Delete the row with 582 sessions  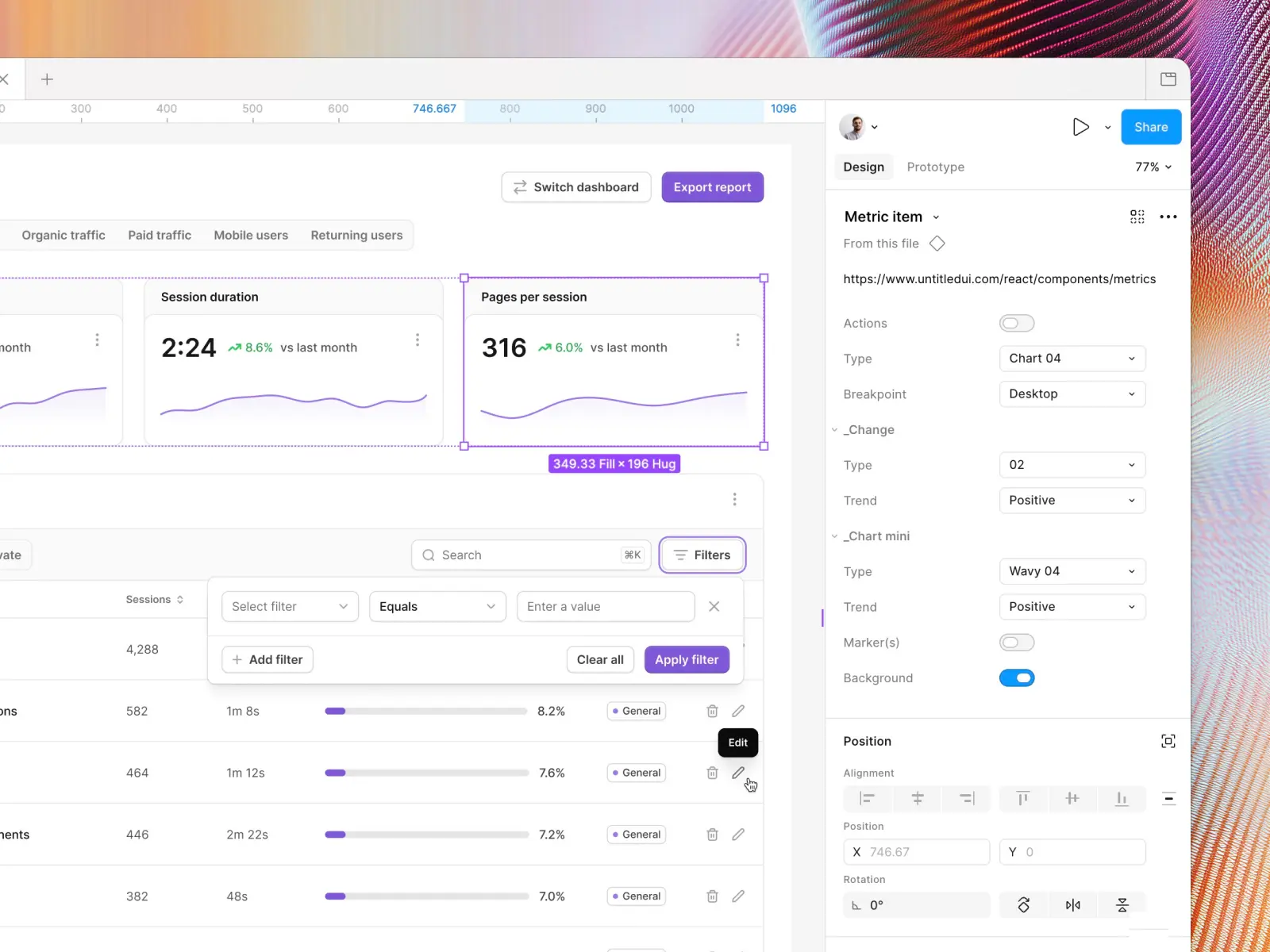click(x=712, y=711)
